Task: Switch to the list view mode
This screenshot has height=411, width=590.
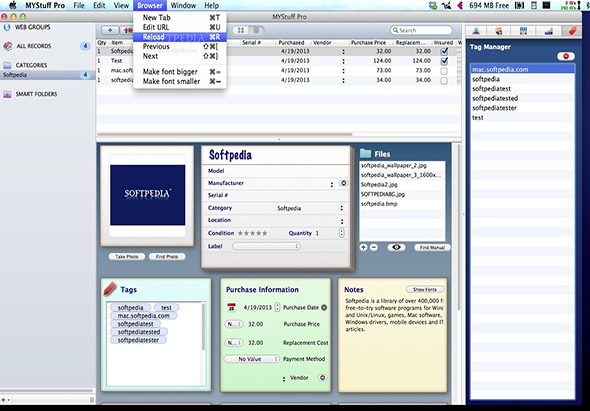Action: coord(257,30)
